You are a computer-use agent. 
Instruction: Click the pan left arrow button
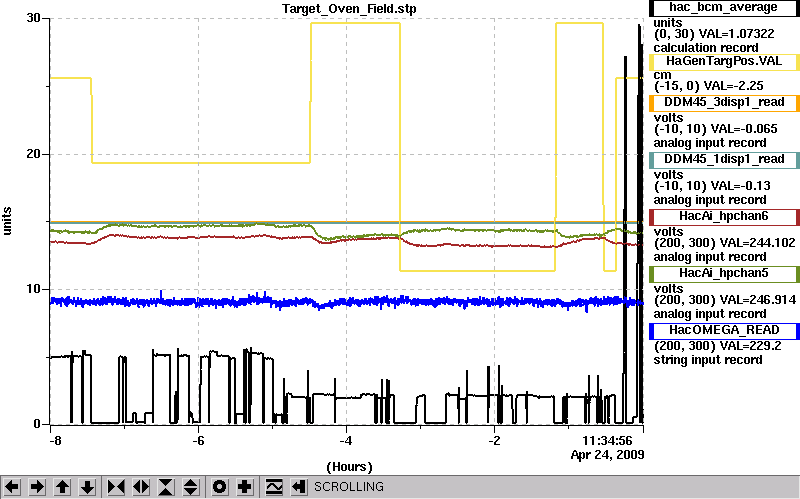(x=12, y=487)
